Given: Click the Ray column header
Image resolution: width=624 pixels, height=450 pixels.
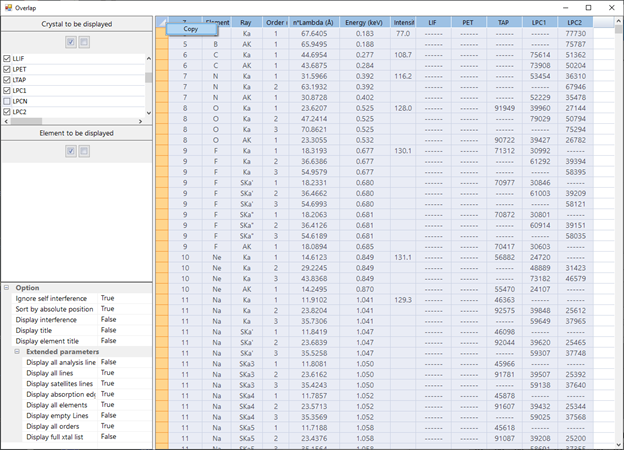Looking at the screenshot, I should (x=246, y=21).
